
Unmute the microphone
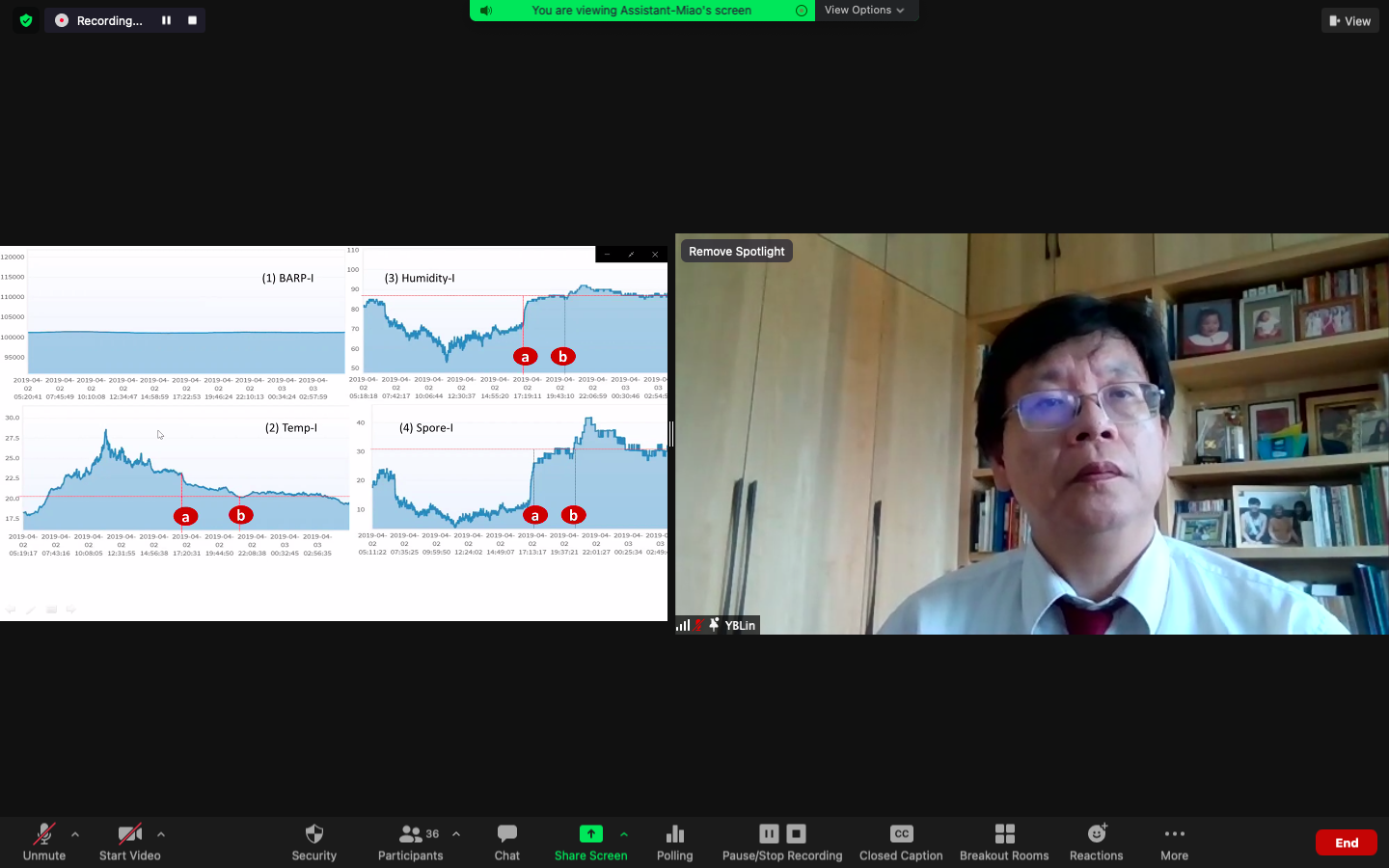click(44, 842)
